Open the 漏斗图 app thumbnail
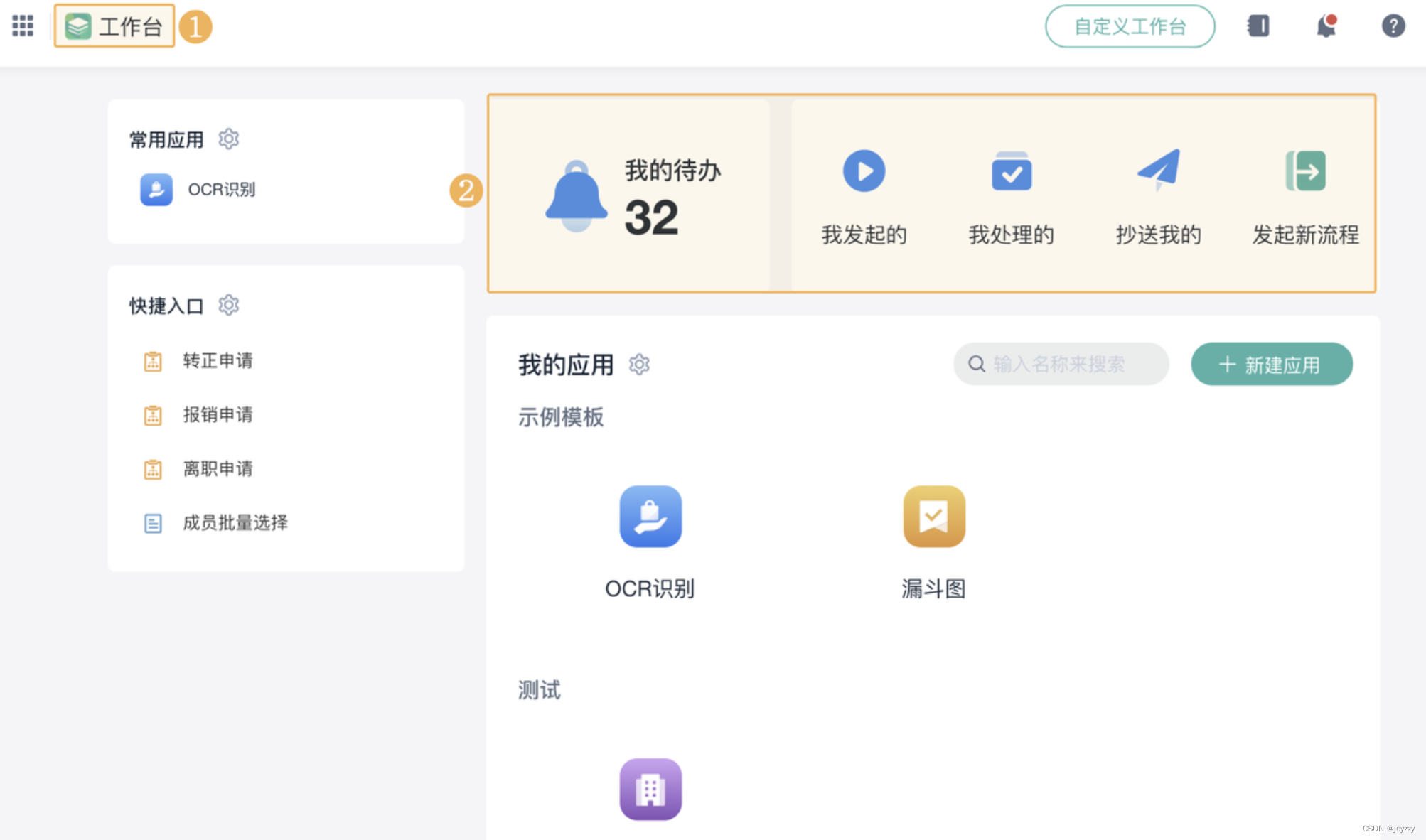This screenshot has width=1426, height=840. pyautogui.click(x=933, y=517)
